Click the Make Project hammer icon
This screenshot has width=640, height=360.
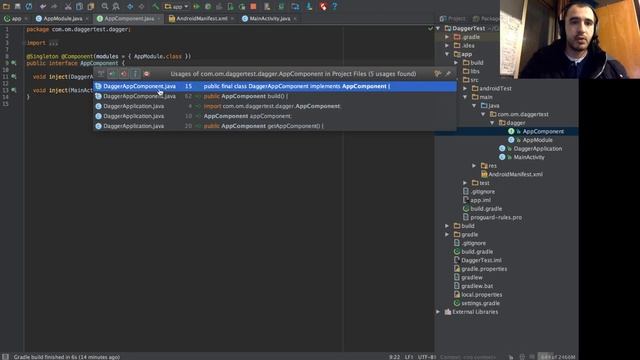click(x=156, y=7)
